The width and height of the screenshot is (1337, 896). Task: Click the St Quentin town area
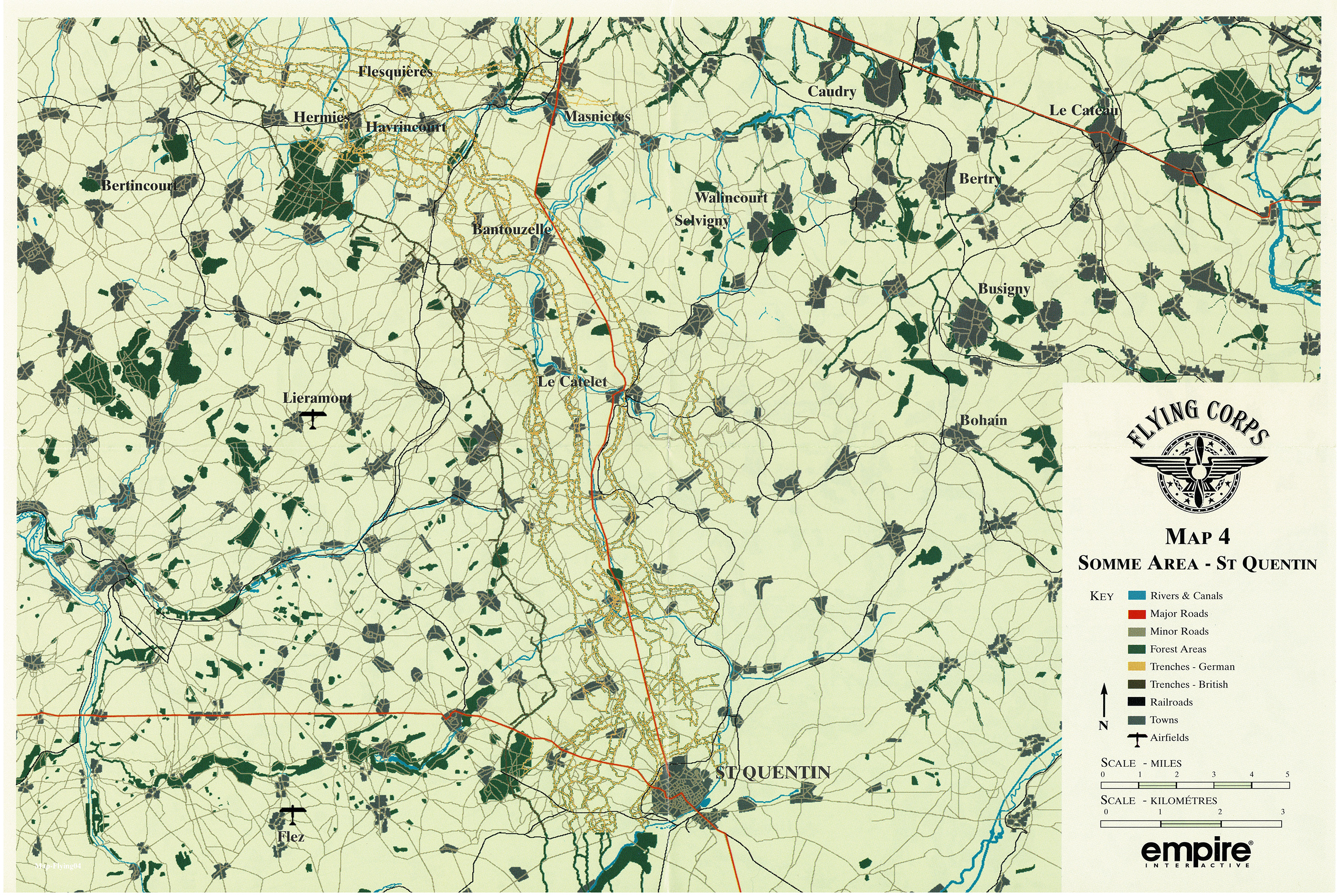tap(679, 787)
